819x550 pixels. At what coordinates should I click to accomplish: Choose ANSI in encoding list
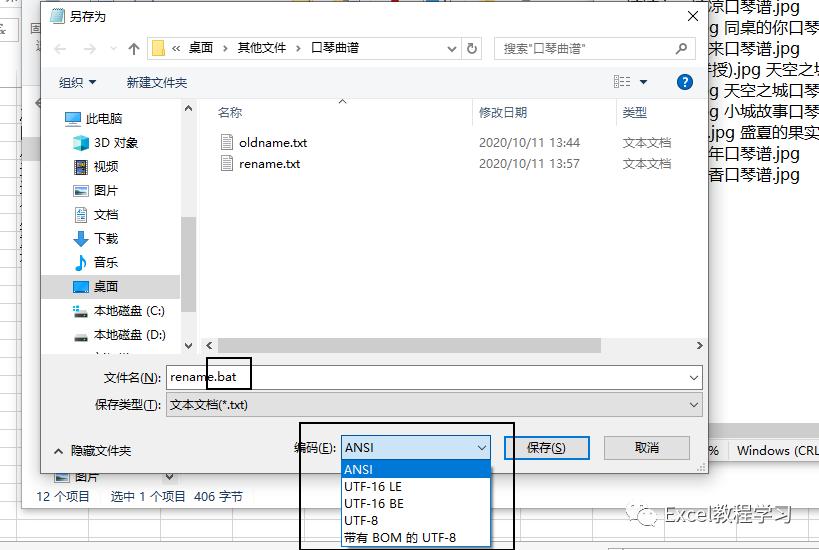(x=416, y=469)
